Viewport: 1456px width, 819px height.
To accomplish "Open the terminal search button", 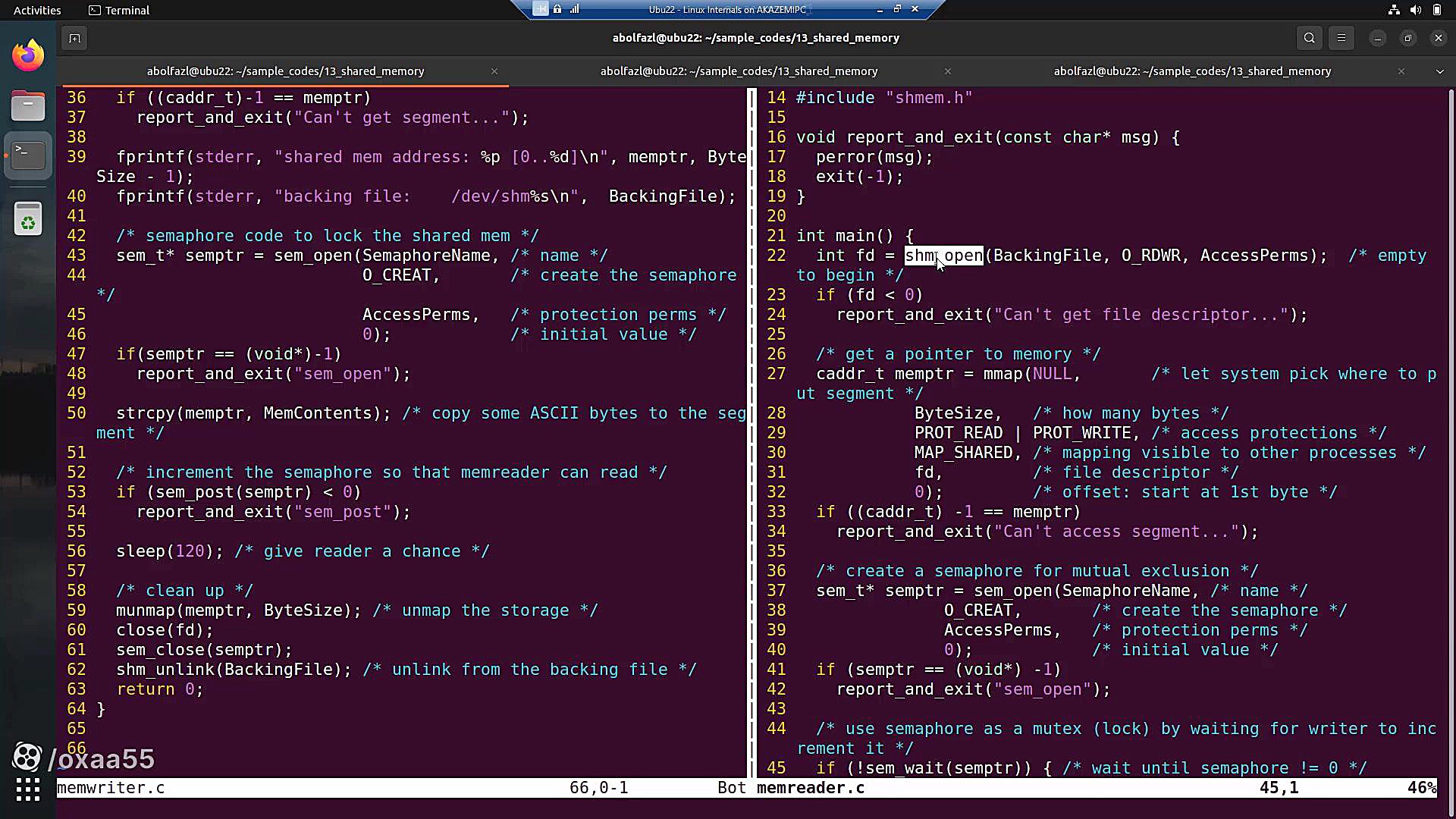I will (x=1309, y=38).
